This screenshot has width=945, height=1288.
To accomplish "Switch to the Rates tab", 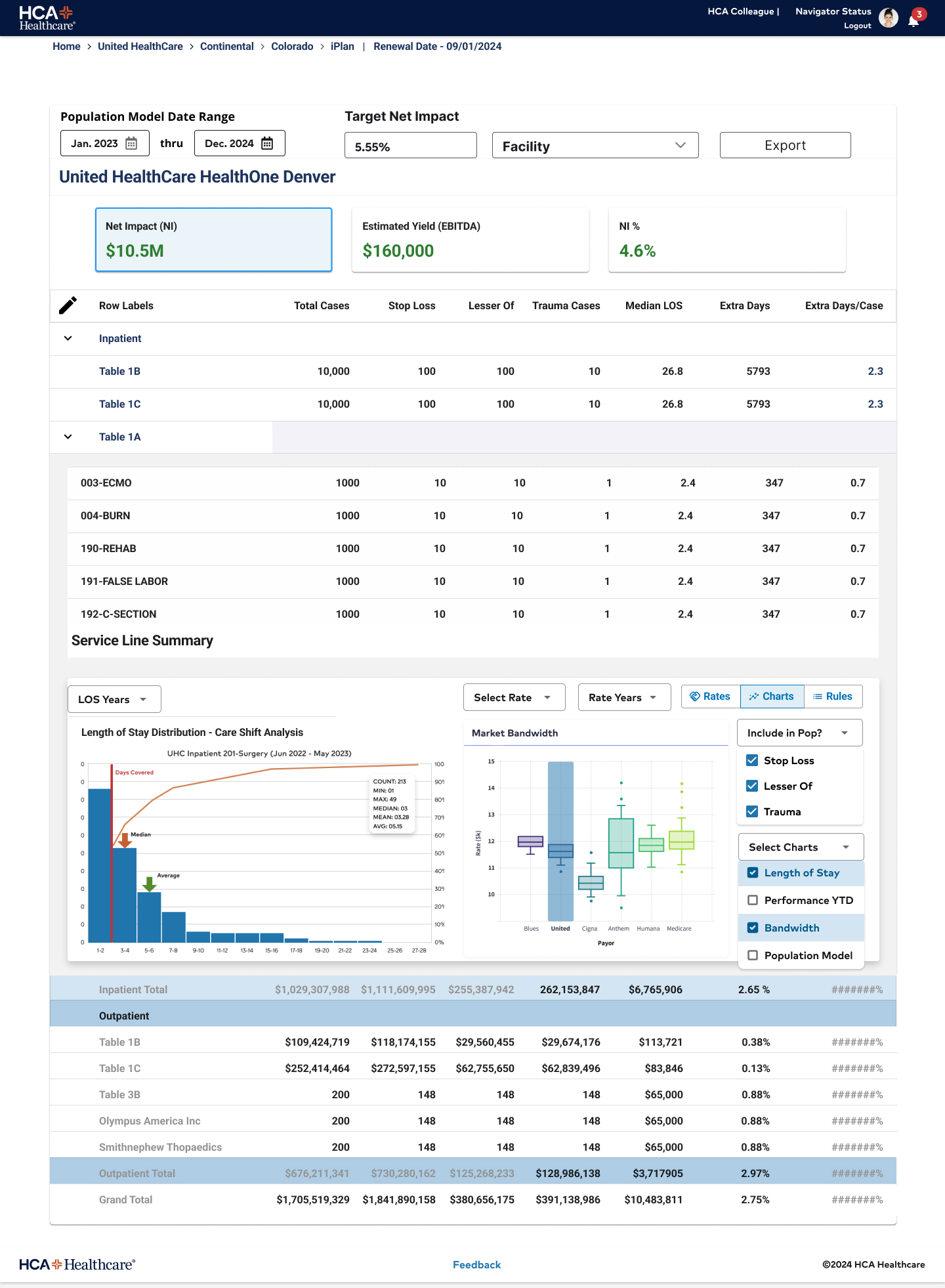I will tap(711, 697).
